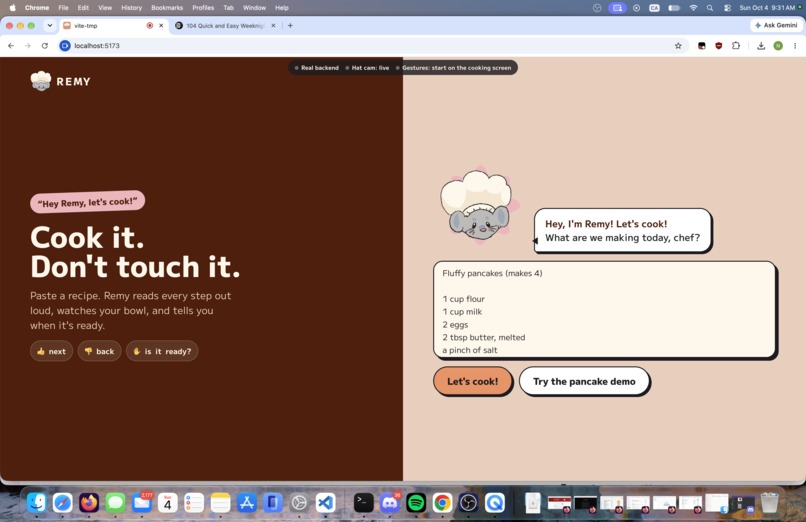The width and height of the screenshot is (806, 522).
Task: Open the green Chrome profile avatar
Action: tap(778, 46)
